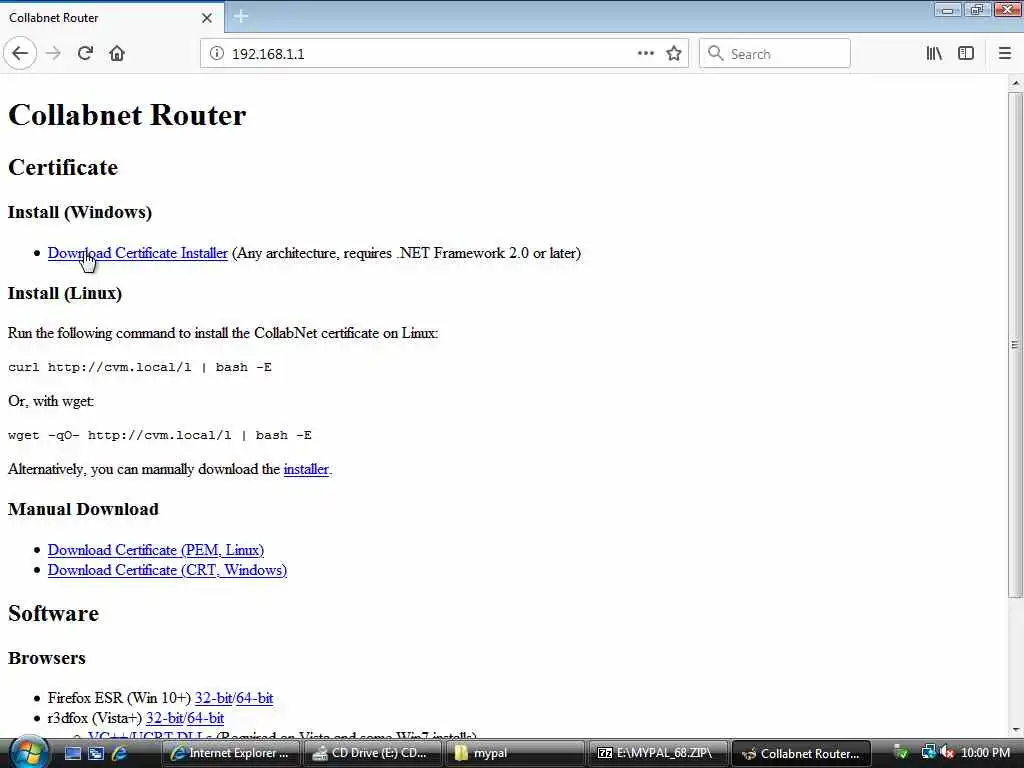Open a new tab with plus button
This screenshot has height=768, width=1024.
coord(241,17)
